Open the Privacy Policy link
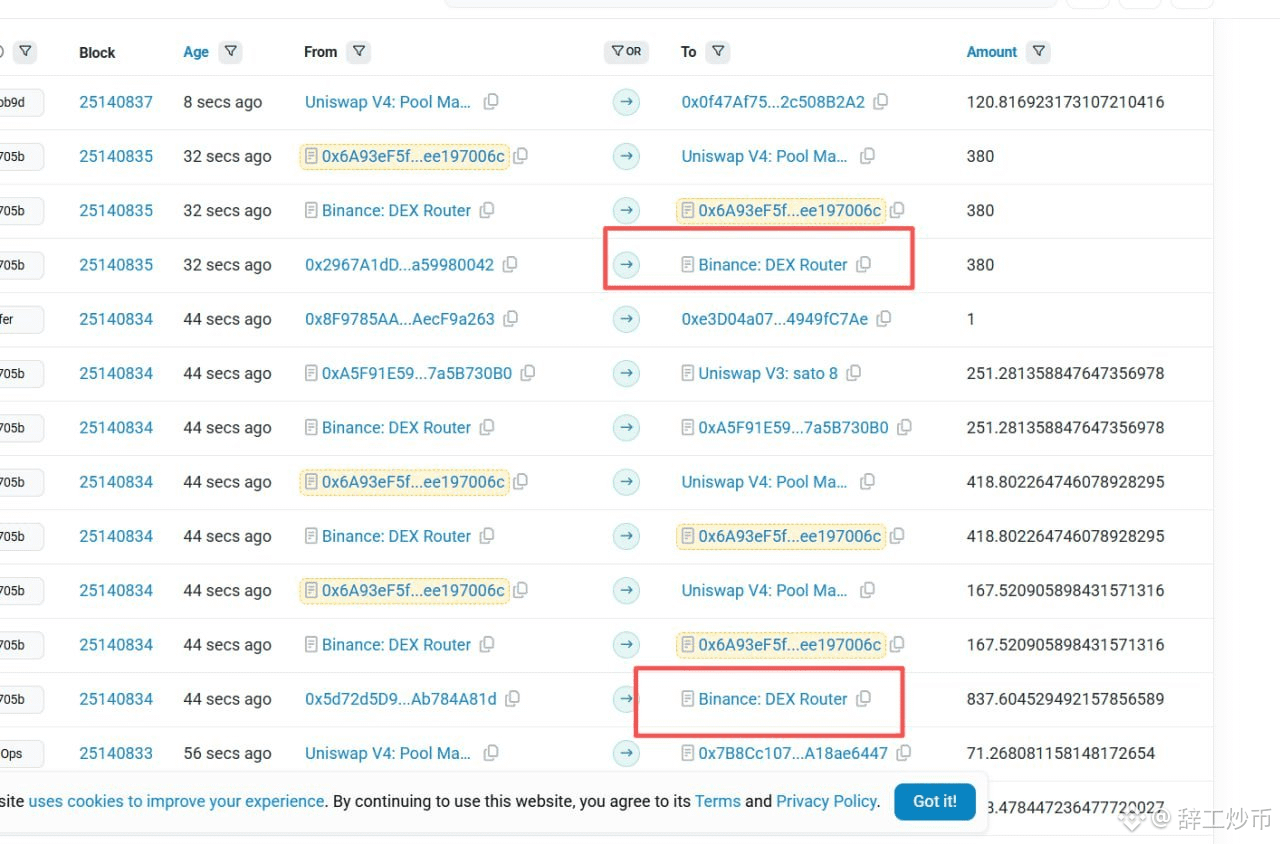Screen dimensions: 1280x844 (827, 801)
